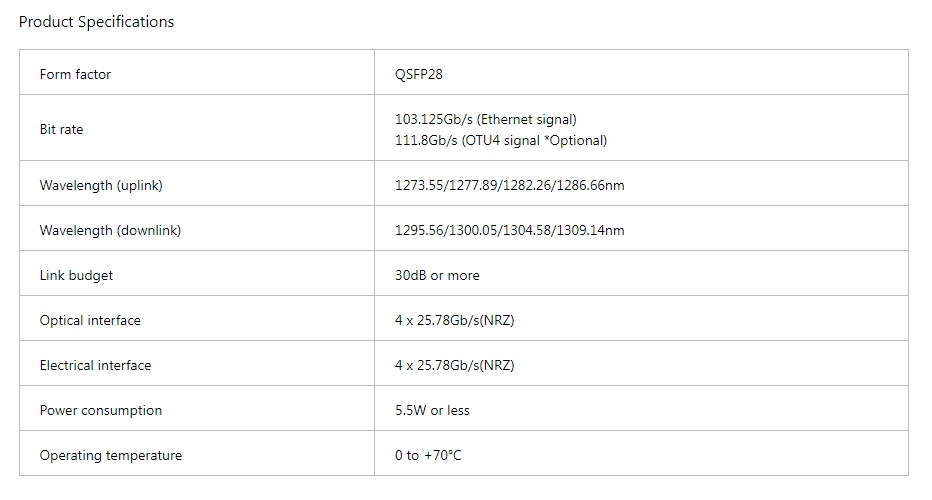Click the 30dB or more value

tap(437, 276)
